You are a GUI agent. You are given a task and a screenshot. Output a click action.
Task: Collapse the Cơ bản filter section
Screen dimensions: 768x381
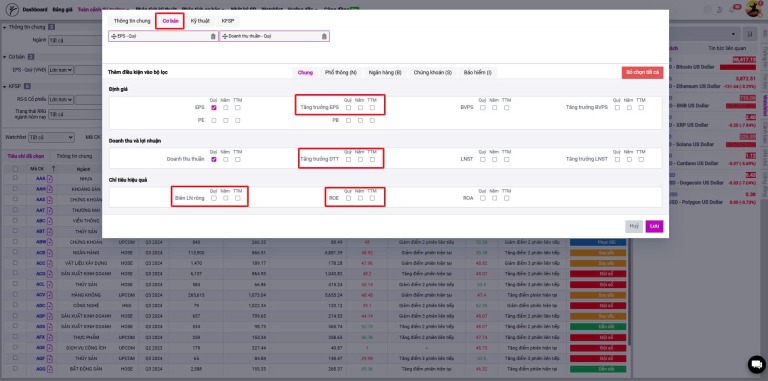tap(4, 57)
